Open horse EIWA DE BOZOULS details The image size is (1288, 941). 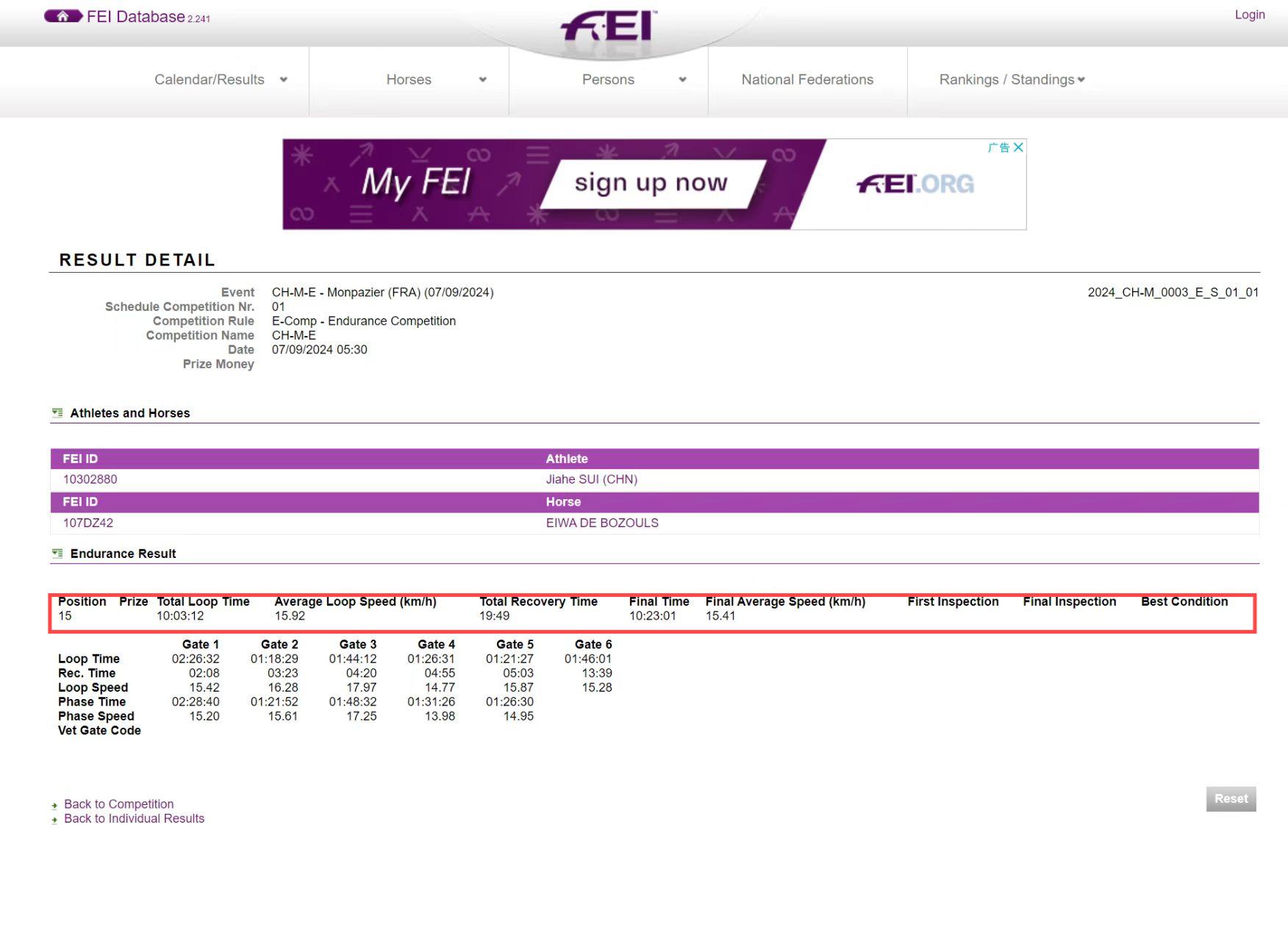click(601, 523)
